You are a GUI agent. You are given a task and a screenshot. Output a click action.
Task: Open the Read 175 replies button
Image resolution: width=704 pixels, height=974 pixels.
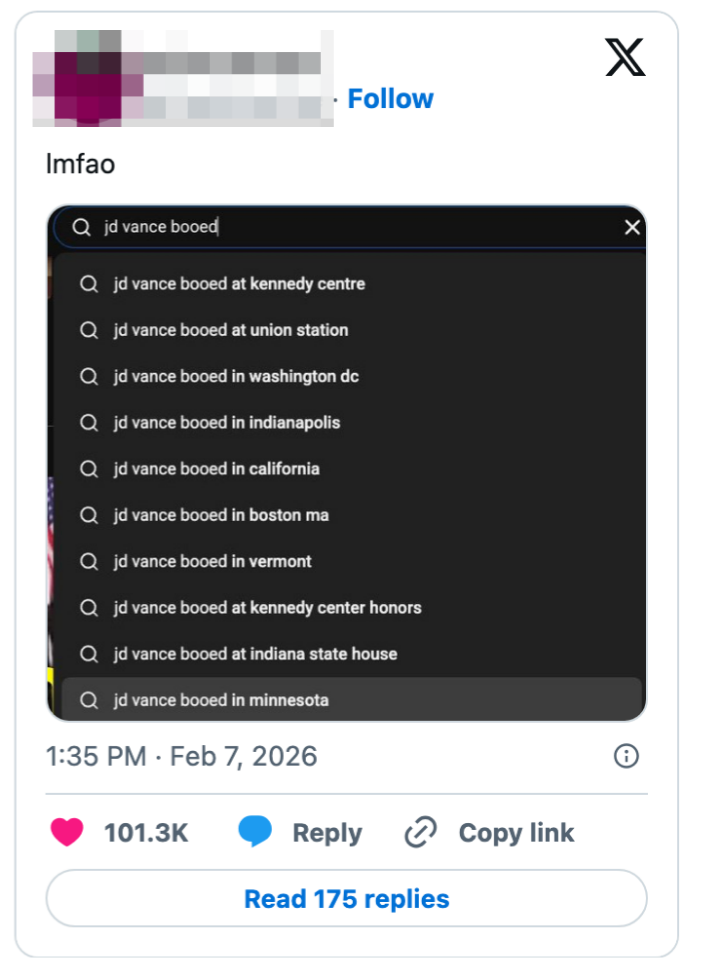click(346, 898)
